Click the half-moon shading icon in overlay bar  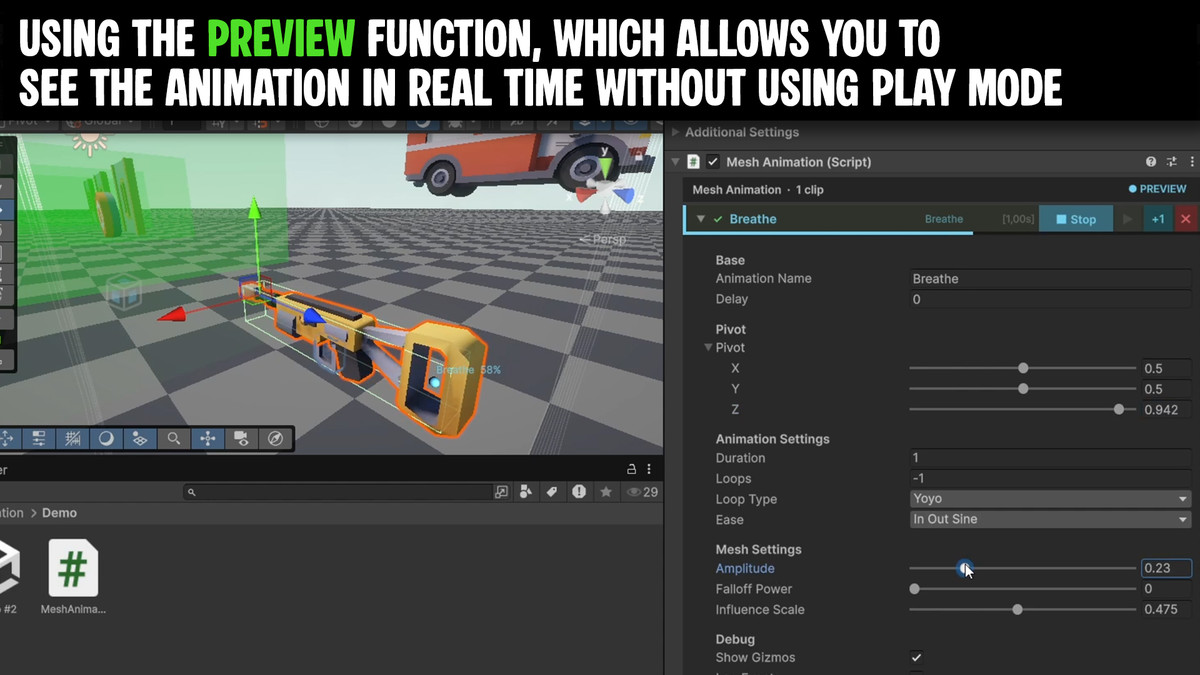106,438
